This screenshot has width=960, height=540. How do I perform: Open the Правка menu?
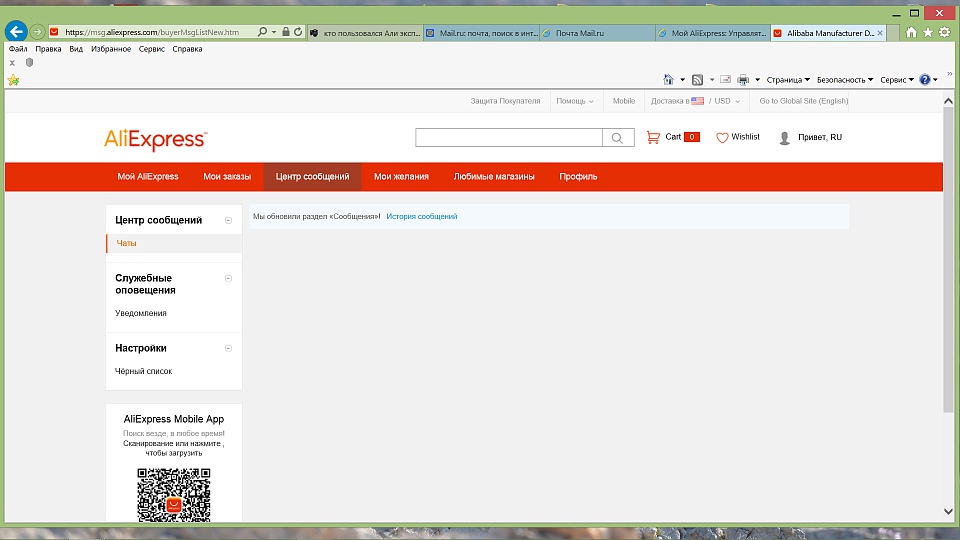(x=48, y=49)
